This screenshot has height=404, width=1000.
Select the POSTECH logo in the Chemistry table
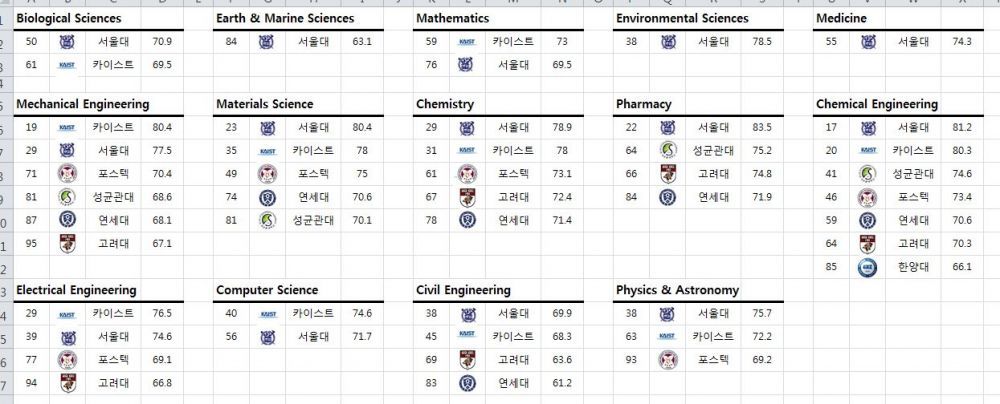click(467, 174)
